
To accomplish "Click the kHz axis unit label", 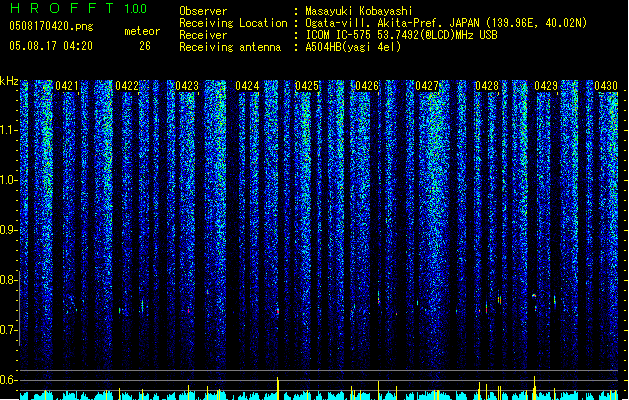I will point(9,81).
